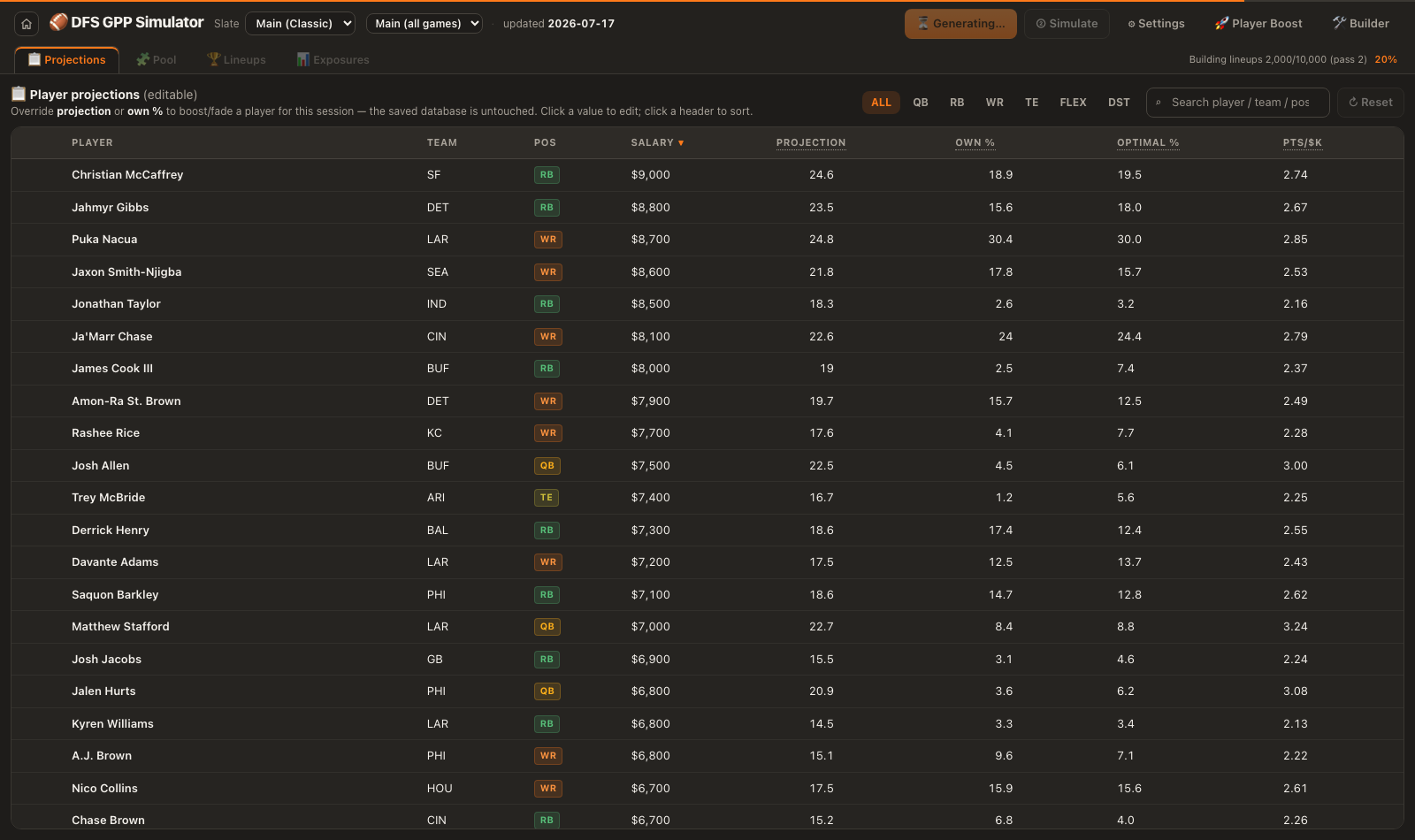Screen dimensions: 1415x840
Task: Open the Slate Main (Classic) dropdown
Action: (x=300, y=24)
